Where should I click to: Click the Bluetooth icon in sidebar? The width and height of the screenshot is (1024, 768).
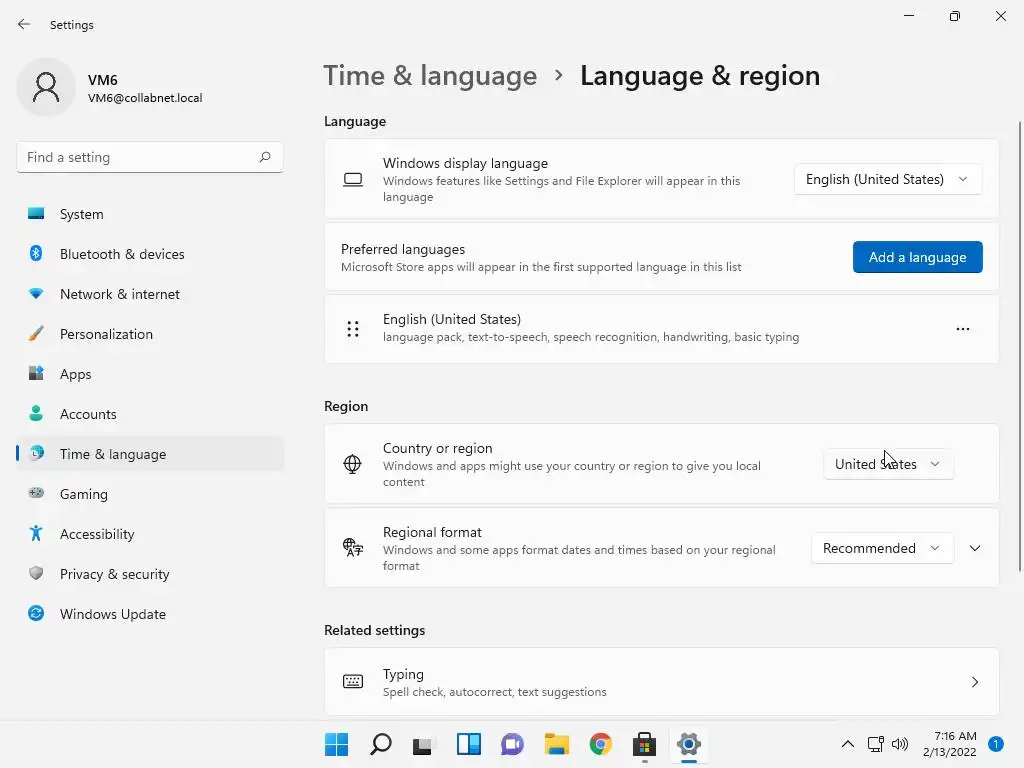(x=36, y=253)
